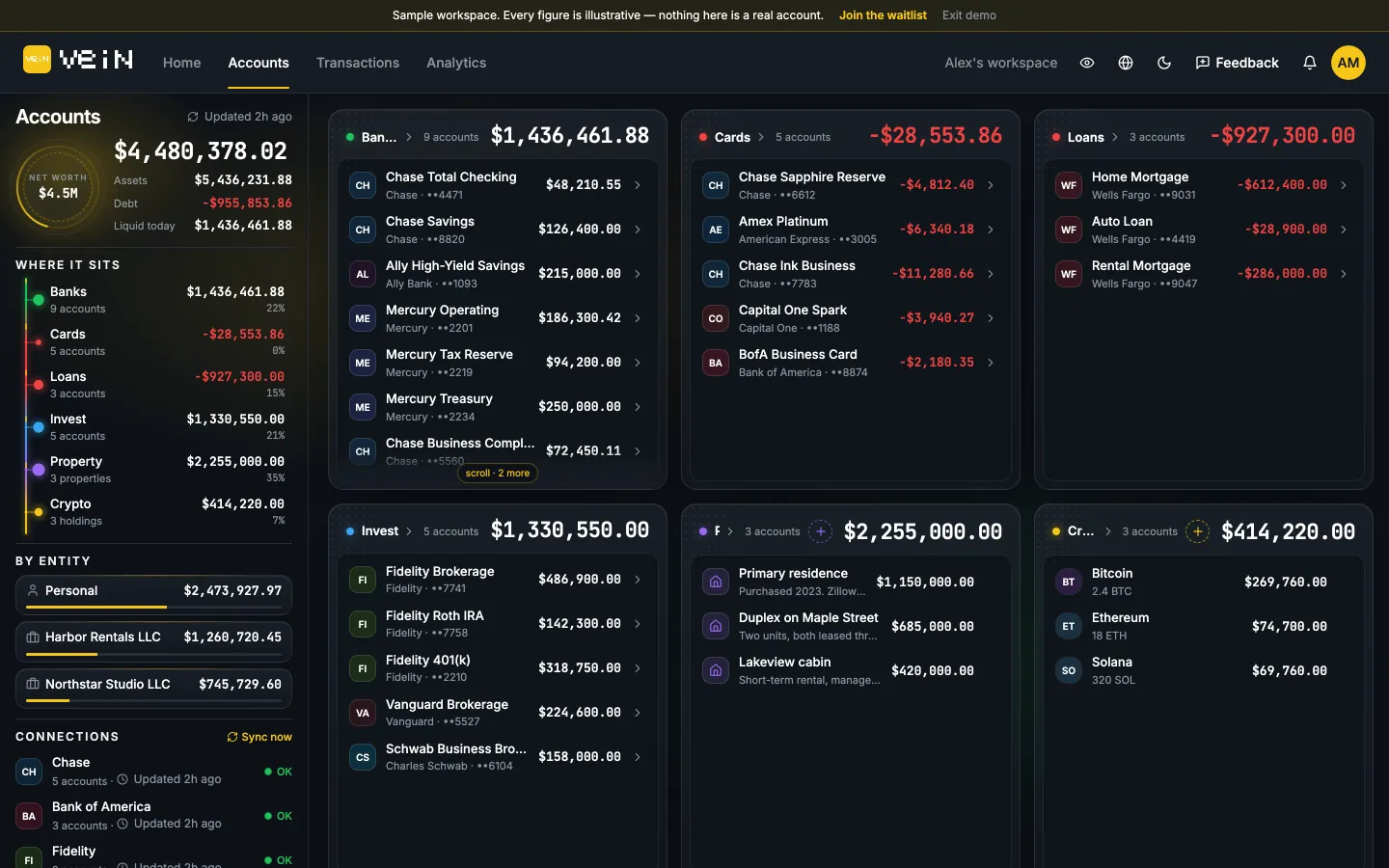Screen dimensions: 1389x868
Task: Click the Capital One Spark CO badge
Action: [x=716, y=318]
